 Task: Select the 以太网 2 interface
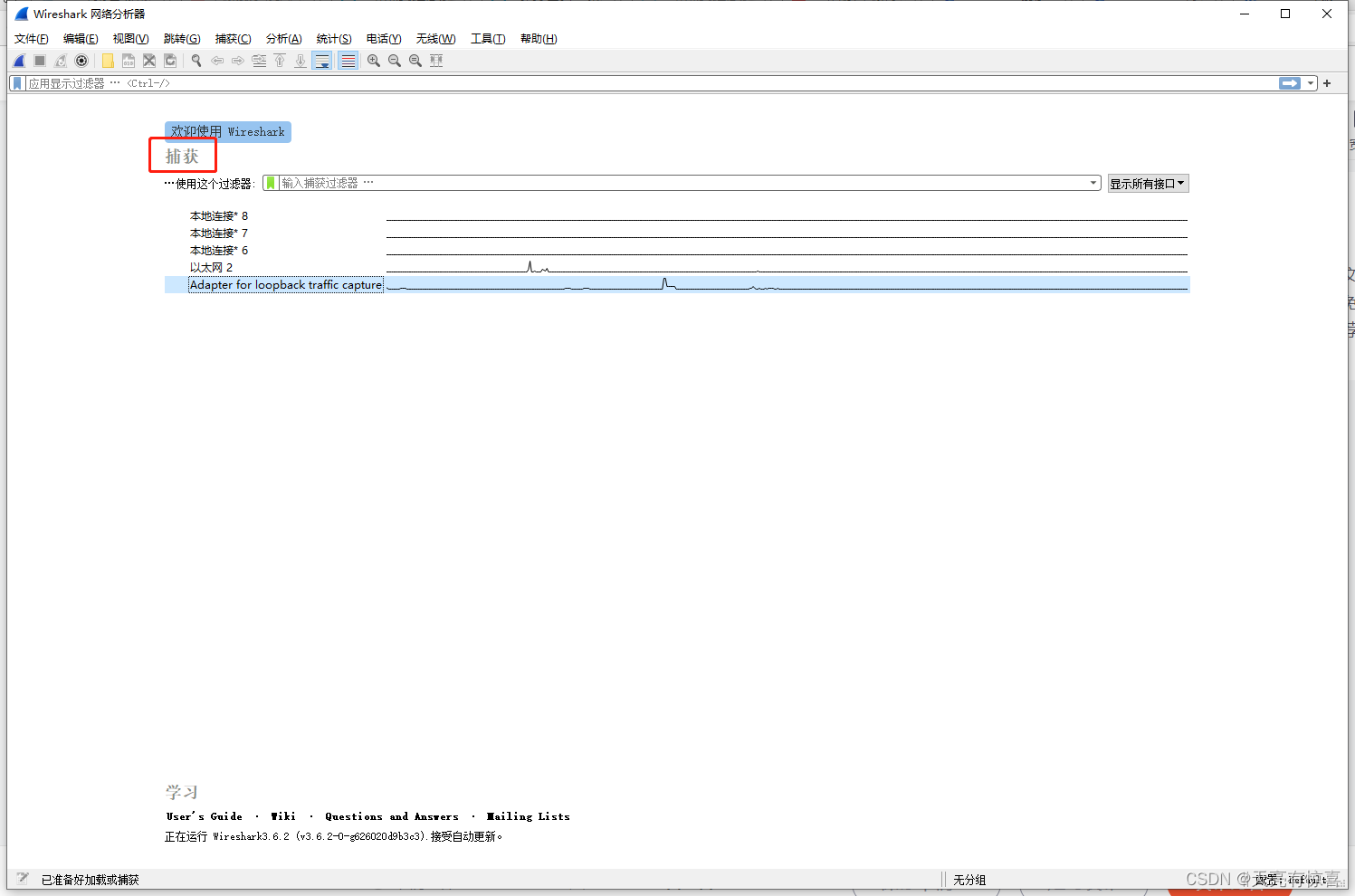click(211, 268)
